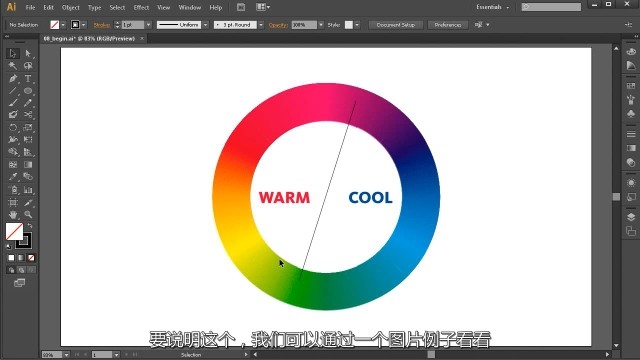Screen dimensions: 640x360
Task: Open the Essentials workspace switcher
Action: coord(493,7)
